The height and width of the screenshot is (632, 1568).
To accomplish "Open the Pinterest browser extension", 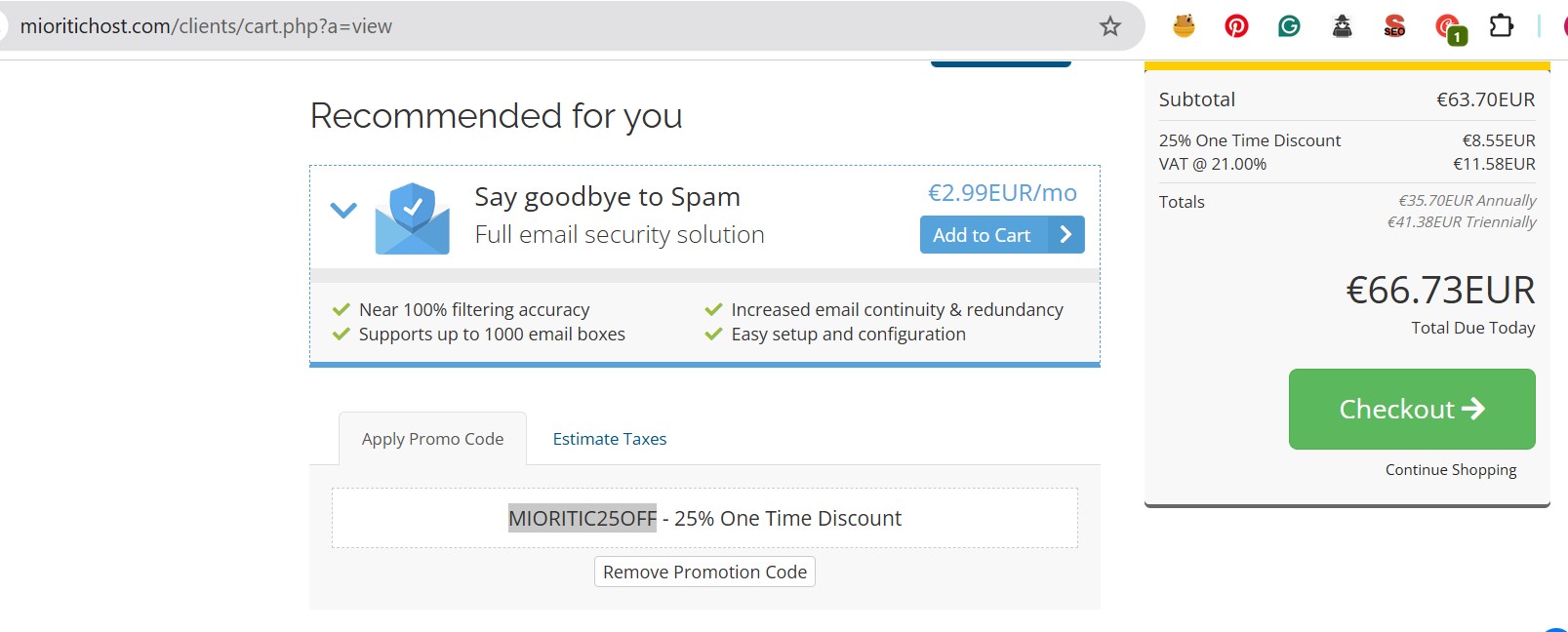I will tap(1236, 26).
